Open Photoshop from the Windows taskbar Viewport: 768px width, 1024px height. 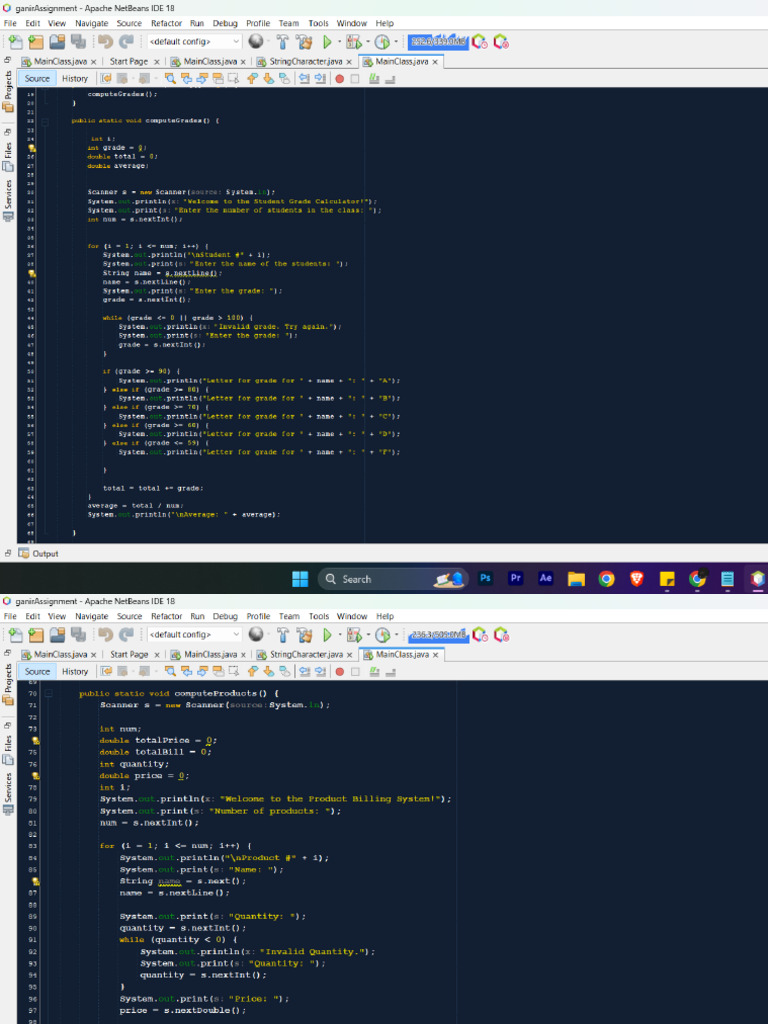tap(486, 579)
